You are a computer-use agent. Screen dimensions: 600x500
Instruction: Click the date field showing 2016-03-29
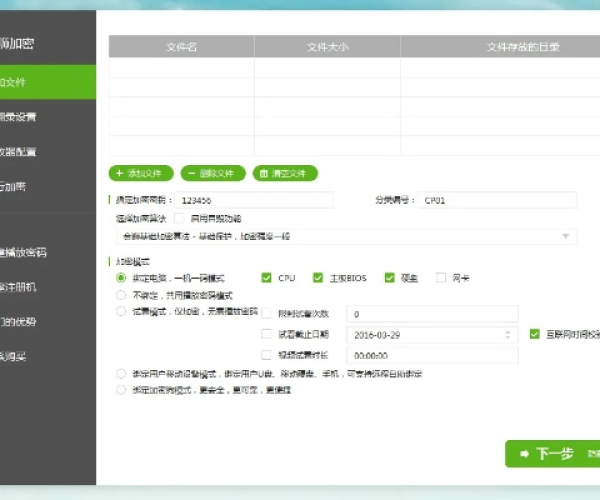click(x=432, y=335)
